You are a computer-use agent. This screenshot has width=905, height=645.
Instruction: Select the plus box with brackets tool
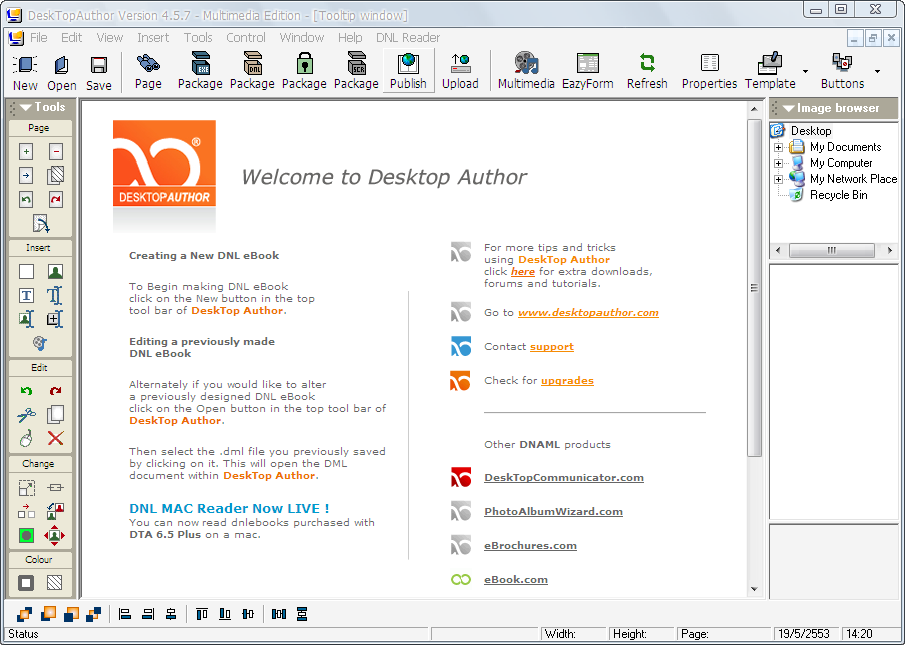(x=55, y=319)
